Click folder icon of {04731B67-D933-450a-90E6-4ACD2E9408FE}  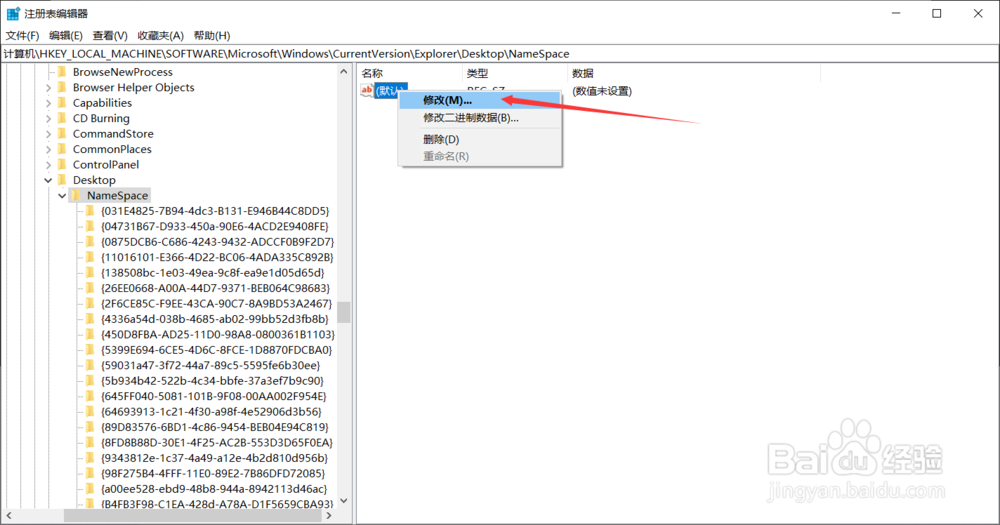point(90,226)
